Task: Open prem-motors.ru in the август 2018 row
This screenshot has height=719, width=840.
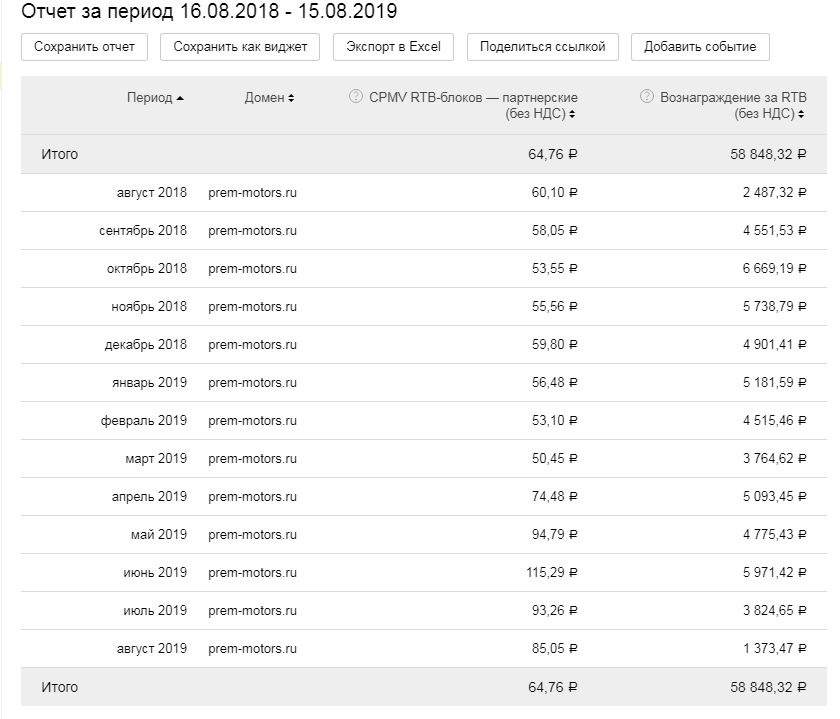Action: tap(252, 193)
